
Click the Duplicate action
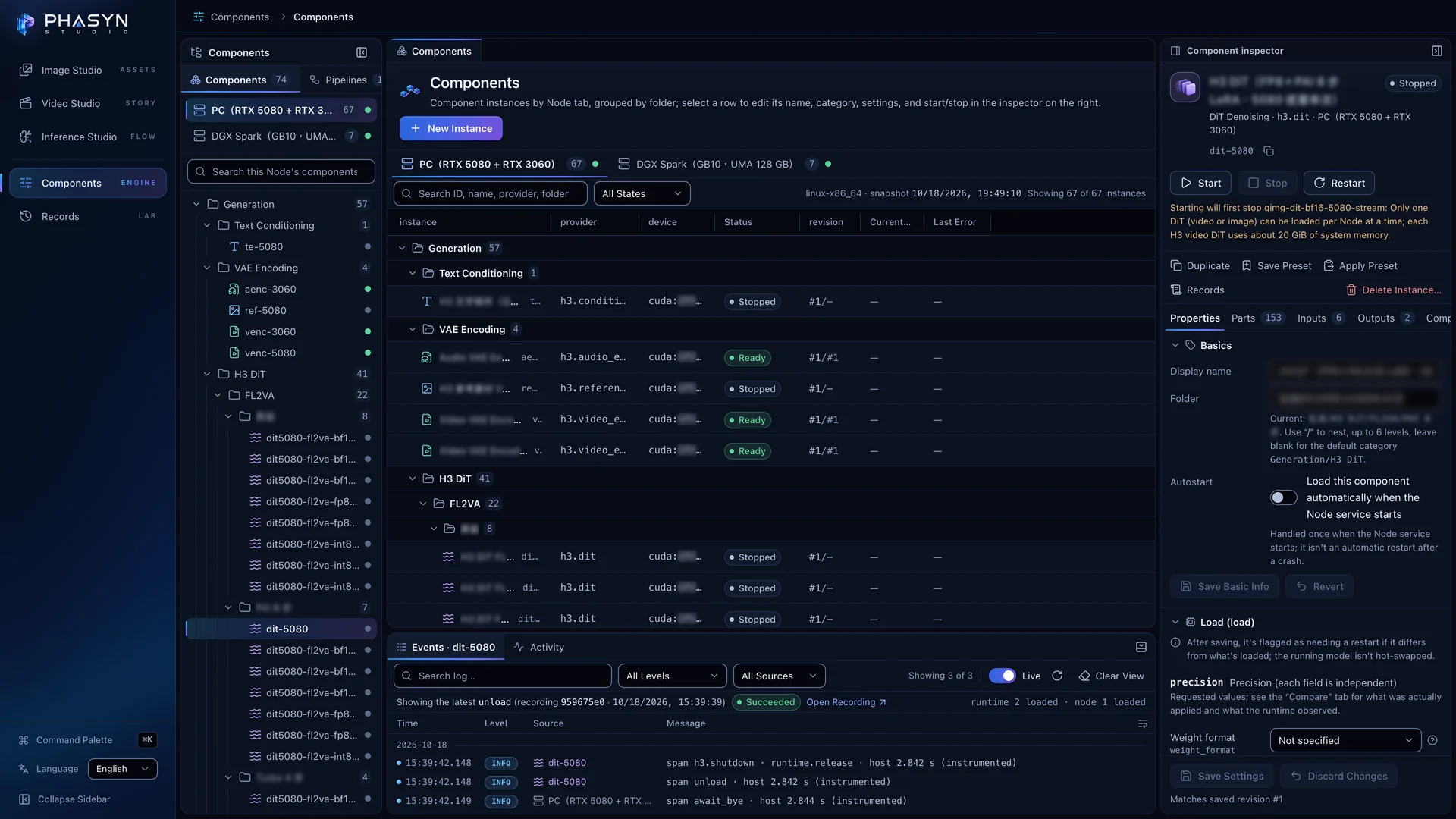[x=1200, y=265]
